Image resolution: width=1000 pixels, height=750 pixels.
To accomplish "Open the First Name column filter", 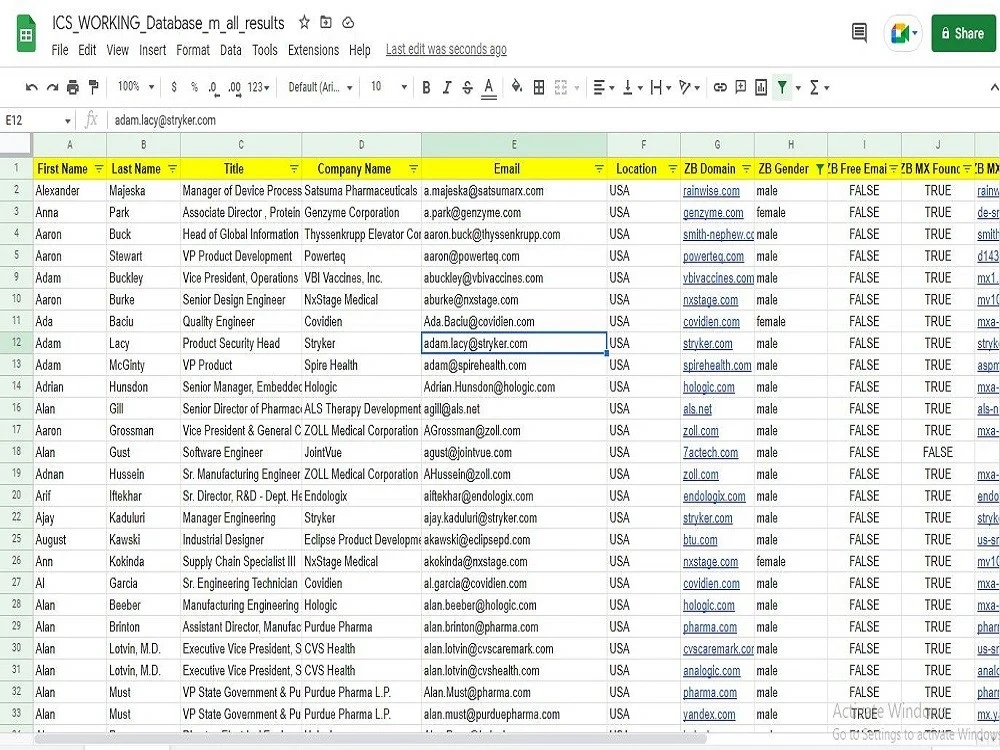I will [99, 169].
